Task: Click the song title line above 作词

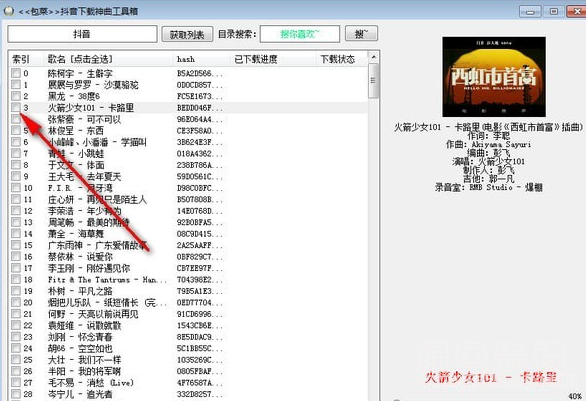Action: click(x=488, y=127)
